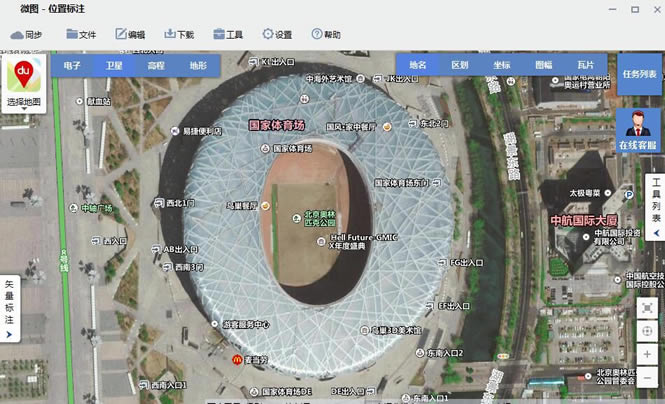Viewport: 665px width, 404px height.
Task: Select the 地名 place-name tab
Action: tap(418, 65)
